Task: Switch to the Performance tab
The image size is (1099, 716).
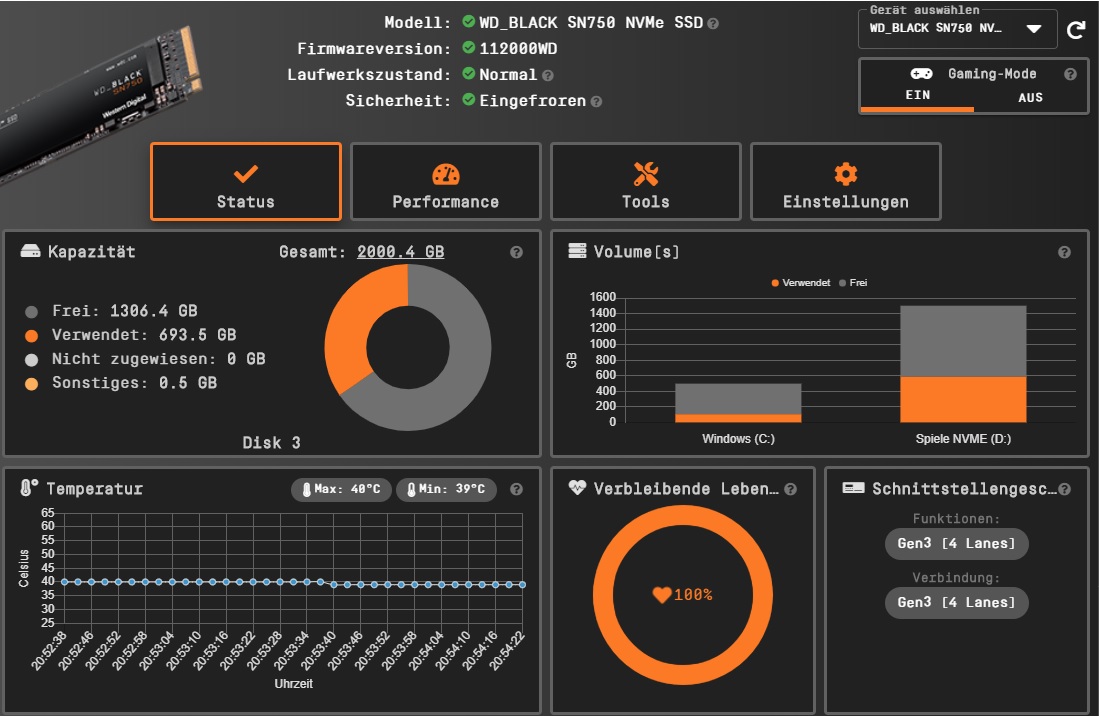Action: pos(446,181)
